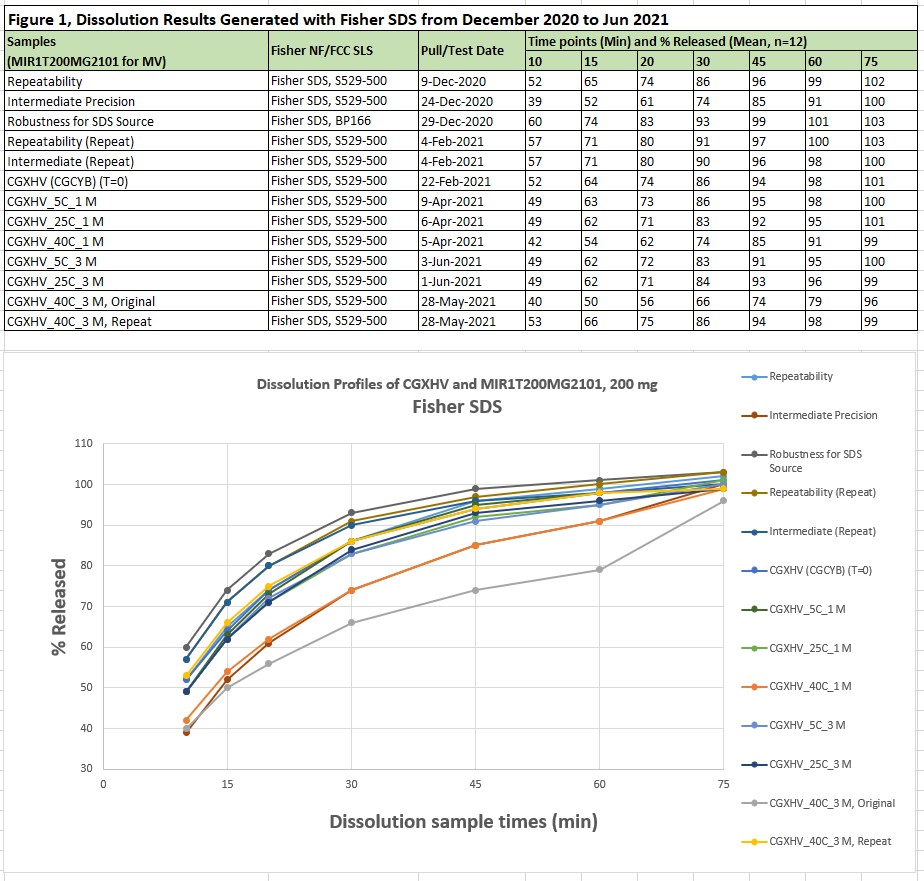The height and width of the screenshot is (881, 924).
Task: Select the 'CGXHV_25C_1 M' table cell
Action: pyautogui.click(x=136, y=222)
